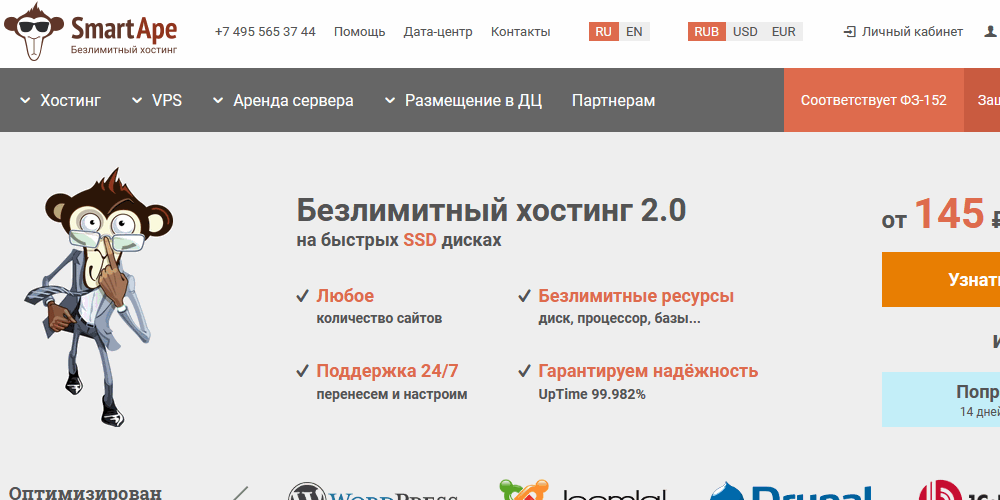Image resolution: width=1000 pixels, height=500 pixels.
Task: Click the UpTime 99.982% text
Action: 592,394
